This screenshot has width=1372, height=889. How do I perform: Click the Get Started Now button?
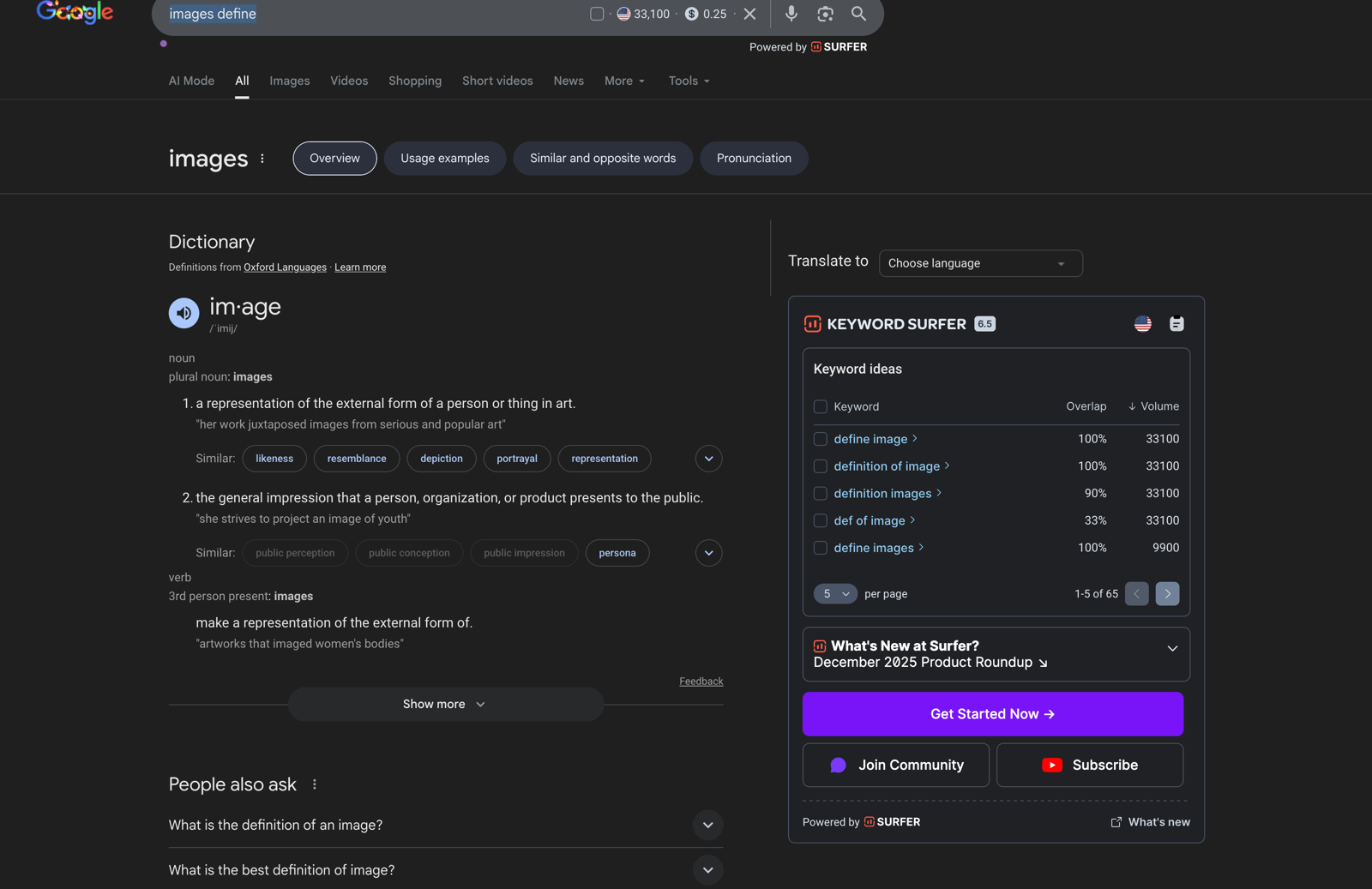coord(992,714)
